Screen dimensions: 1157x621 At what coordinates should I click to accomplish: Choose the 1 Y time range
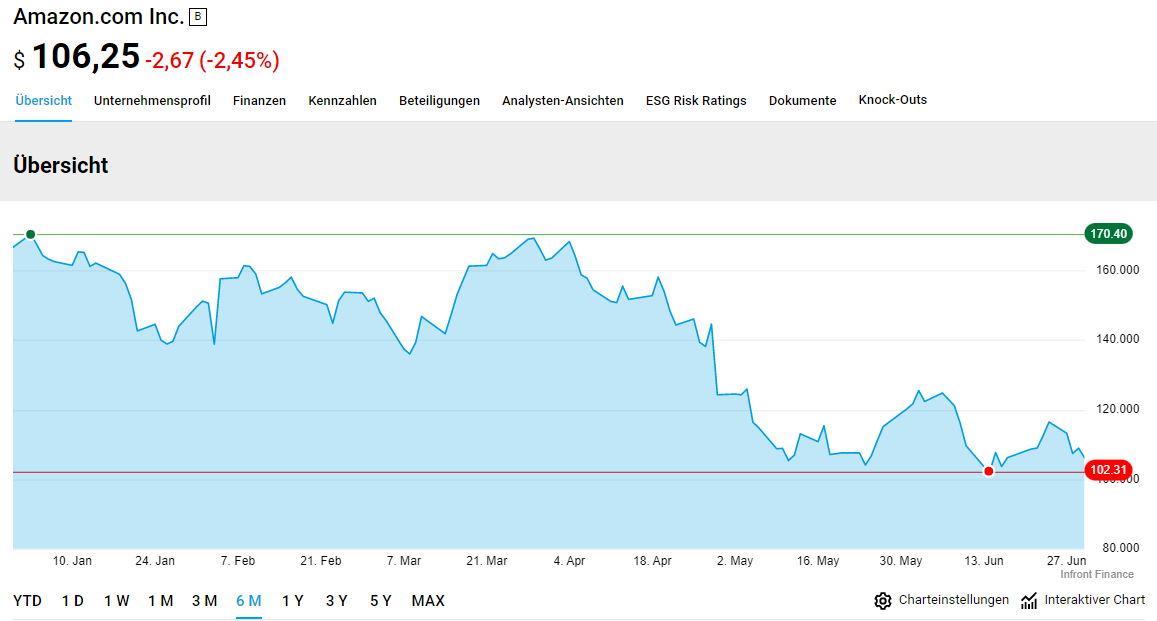(293, 601)
